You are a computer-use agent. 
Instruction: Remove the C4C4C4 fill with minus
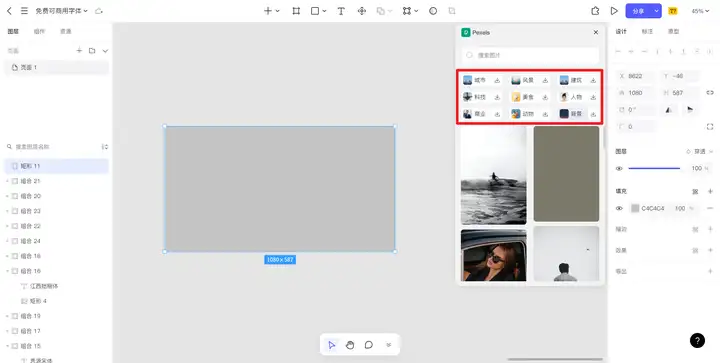point(710,208)
